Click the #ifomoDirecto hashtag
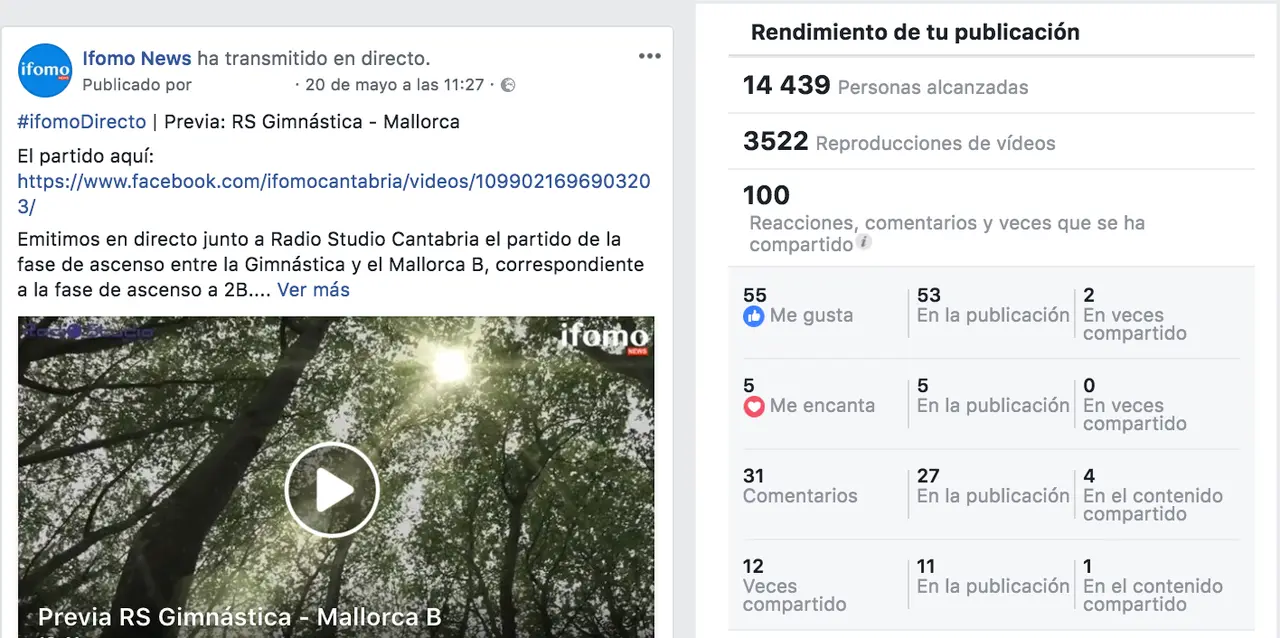This screenshot has width=1280, height=638. [x=82, y=122]
